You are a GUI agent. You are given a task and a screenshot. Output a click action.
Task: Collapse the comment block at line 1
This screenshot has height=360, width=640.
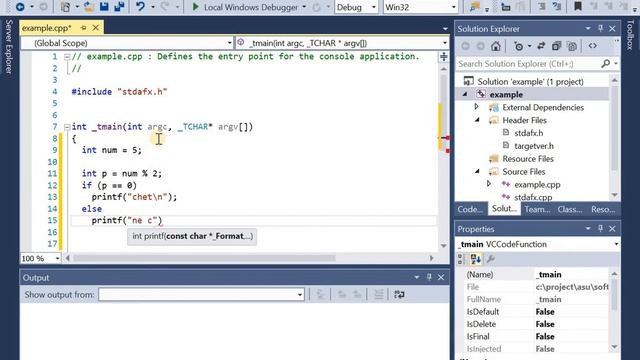(67, 57)
